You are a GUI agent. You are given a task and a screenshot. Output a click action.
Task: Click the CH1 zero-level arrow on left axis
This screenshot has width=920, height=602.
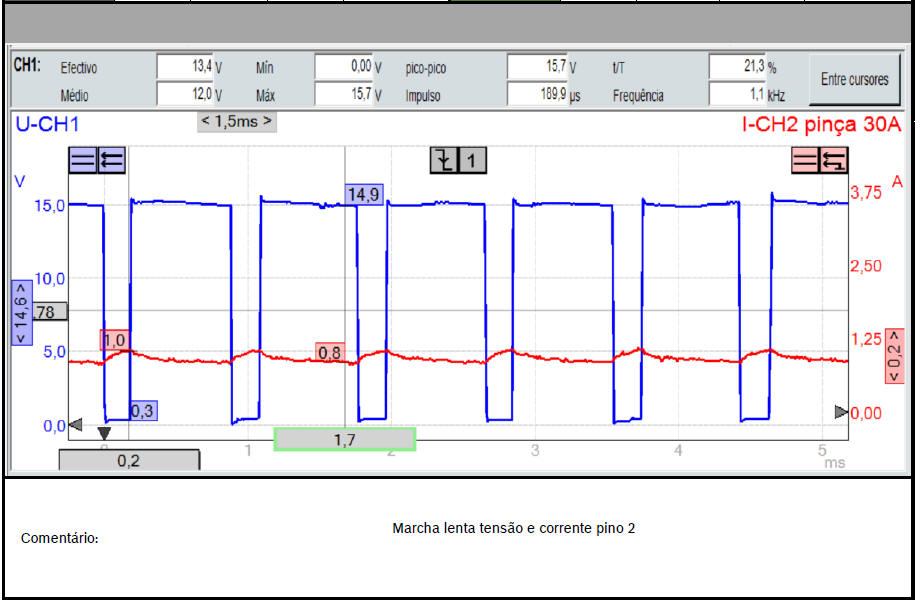(x=74, y=424)
